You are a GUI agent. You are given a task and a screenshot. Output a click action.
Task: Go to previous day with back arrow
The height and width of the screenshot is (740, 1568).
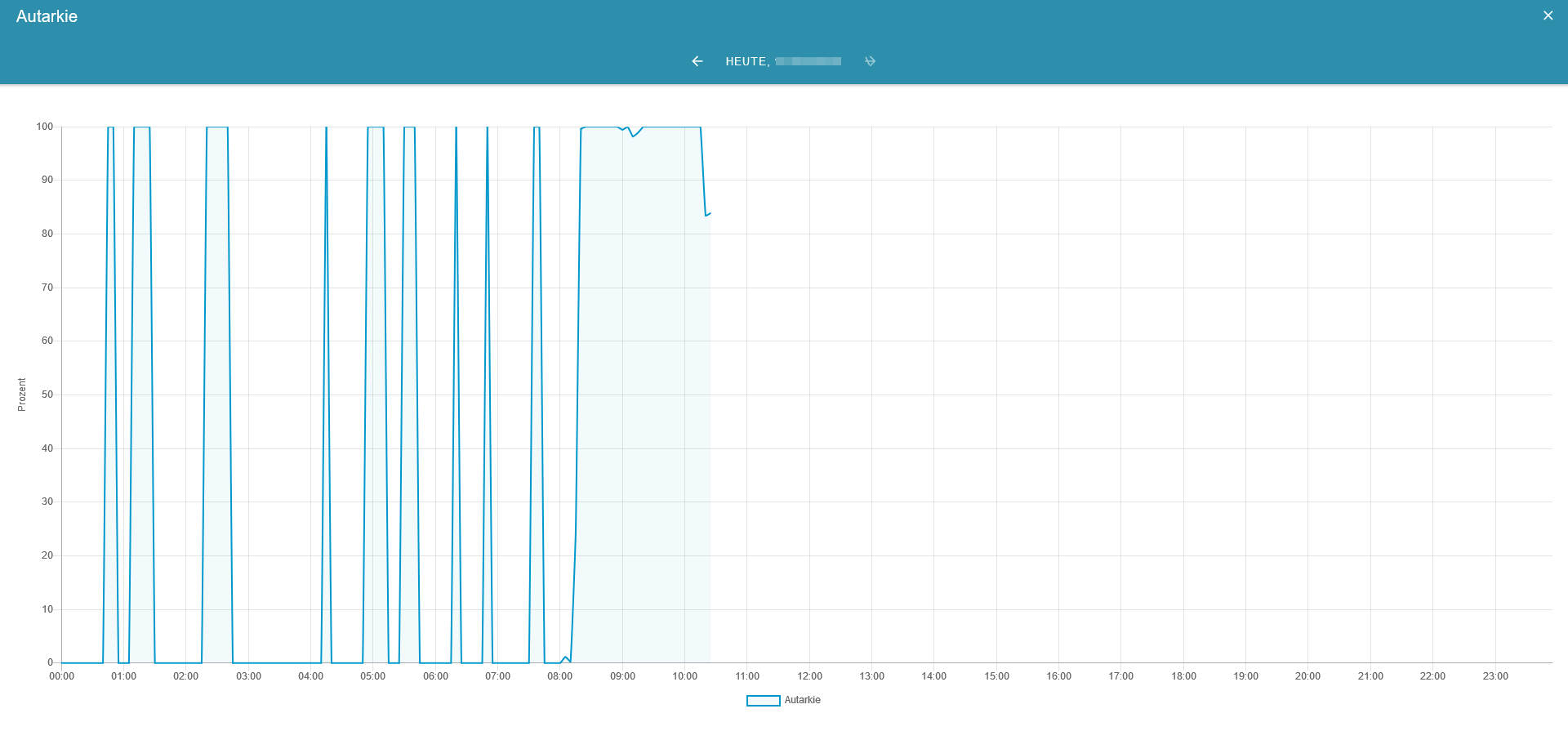point(697,61)
